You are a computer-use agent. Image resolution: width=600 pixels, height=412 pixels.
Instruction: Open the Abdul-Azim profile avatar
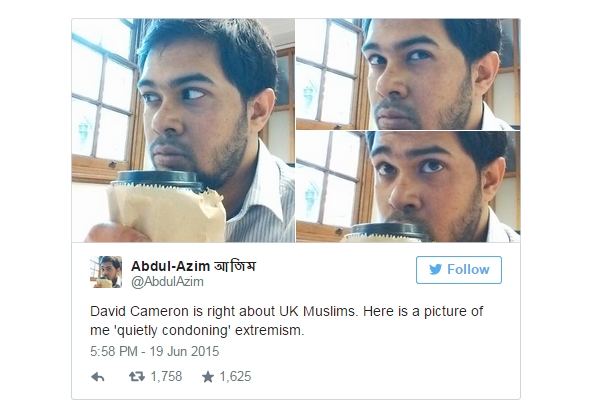(x=106, y=272)
